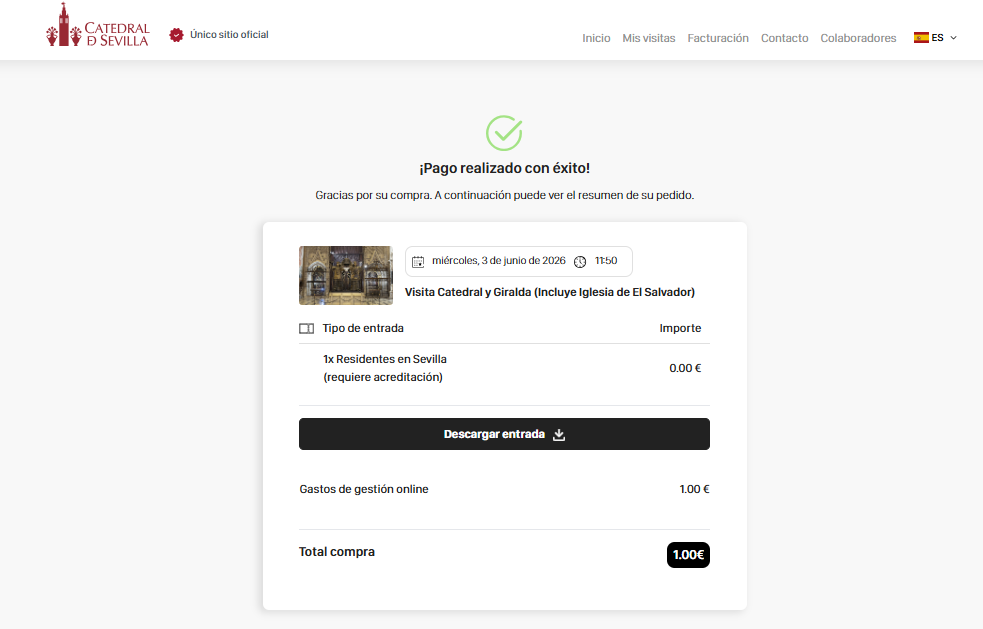Click the calendar icon beside the date

tap(418, 262)
